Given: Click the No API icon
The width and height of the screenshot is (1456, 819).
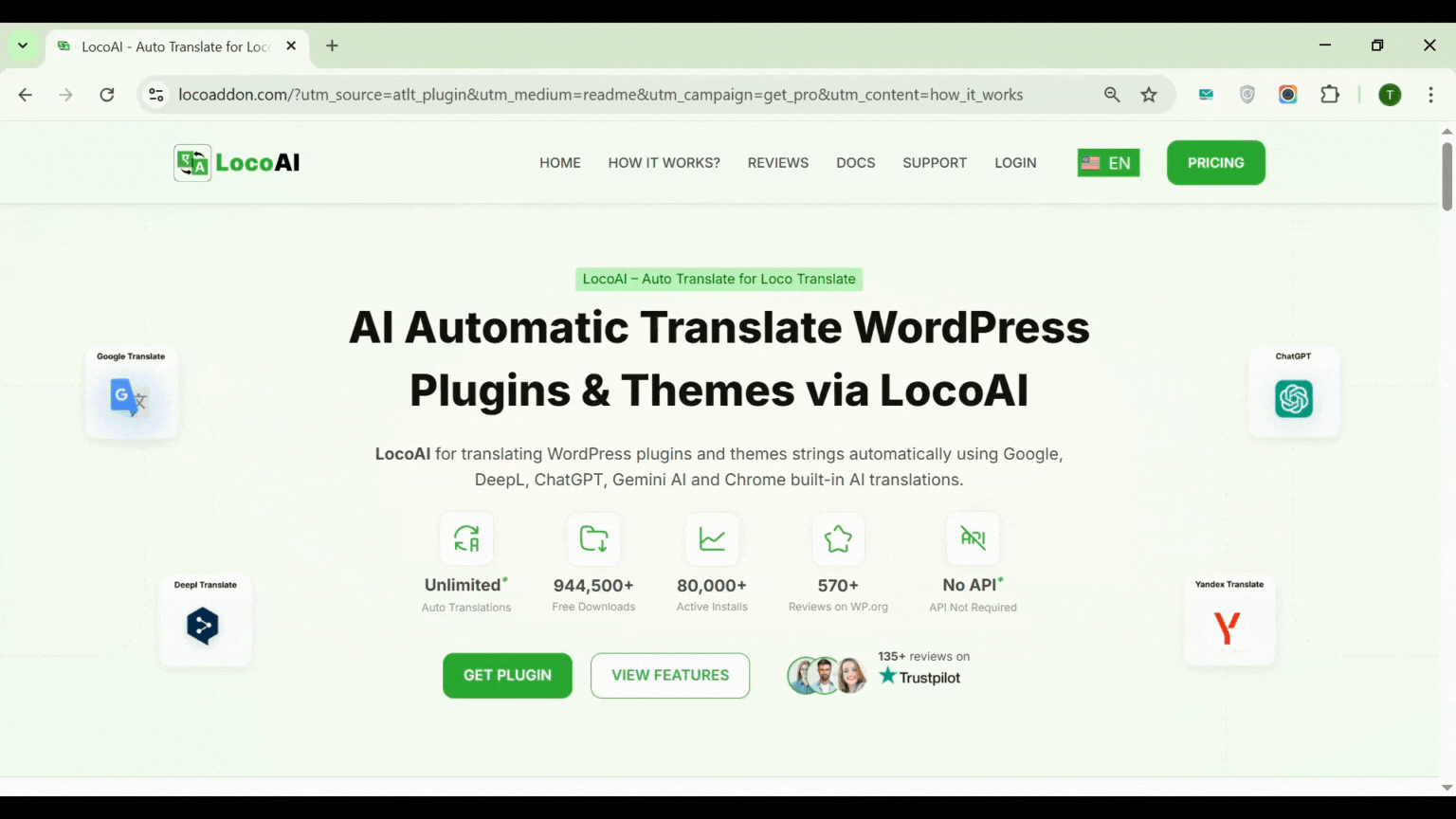Looking at the screenshot, I should pos(973,538).
